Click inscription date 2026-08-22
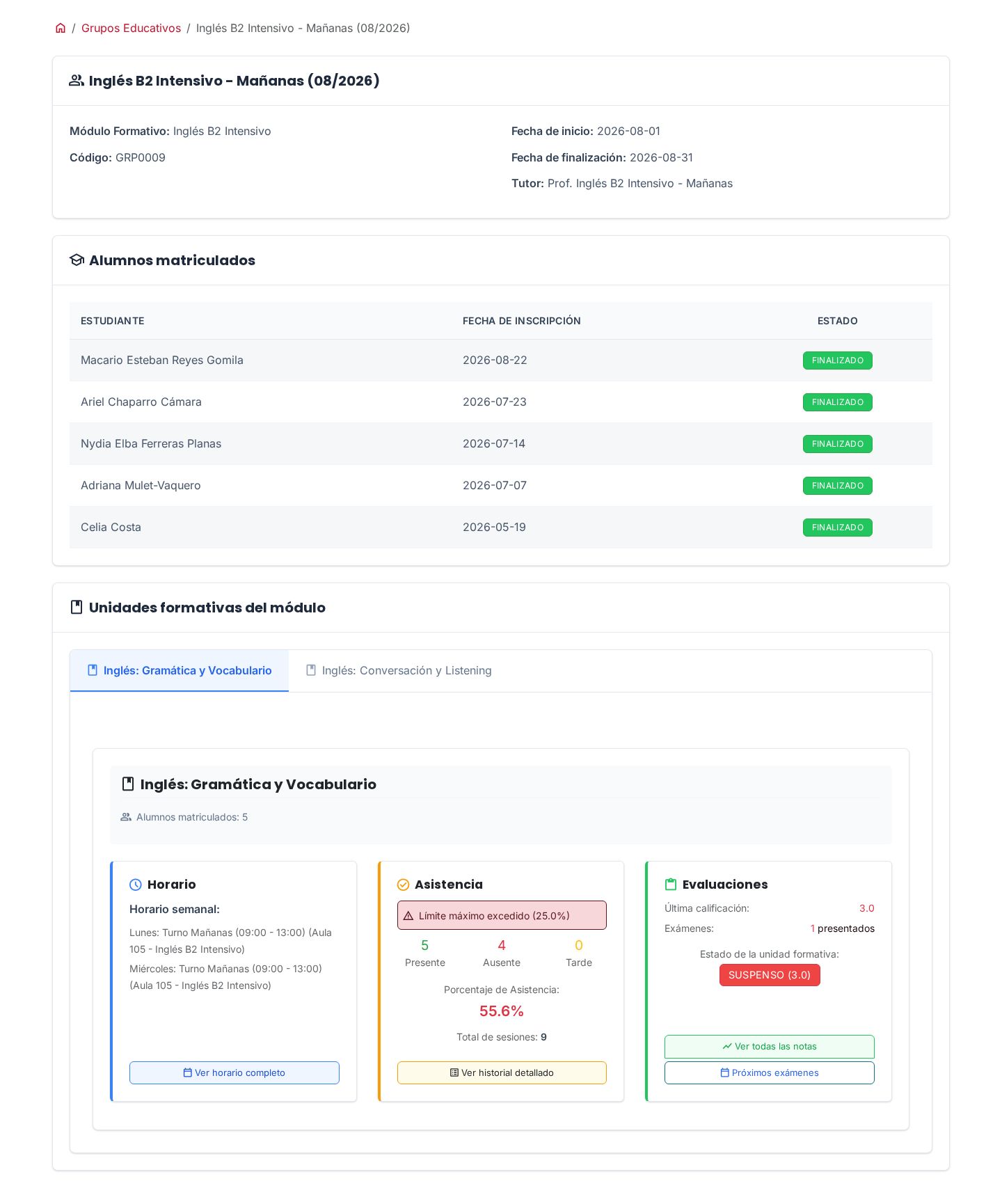The width and height of the screenshot is (1002, 1204). (x=495, y=361)
